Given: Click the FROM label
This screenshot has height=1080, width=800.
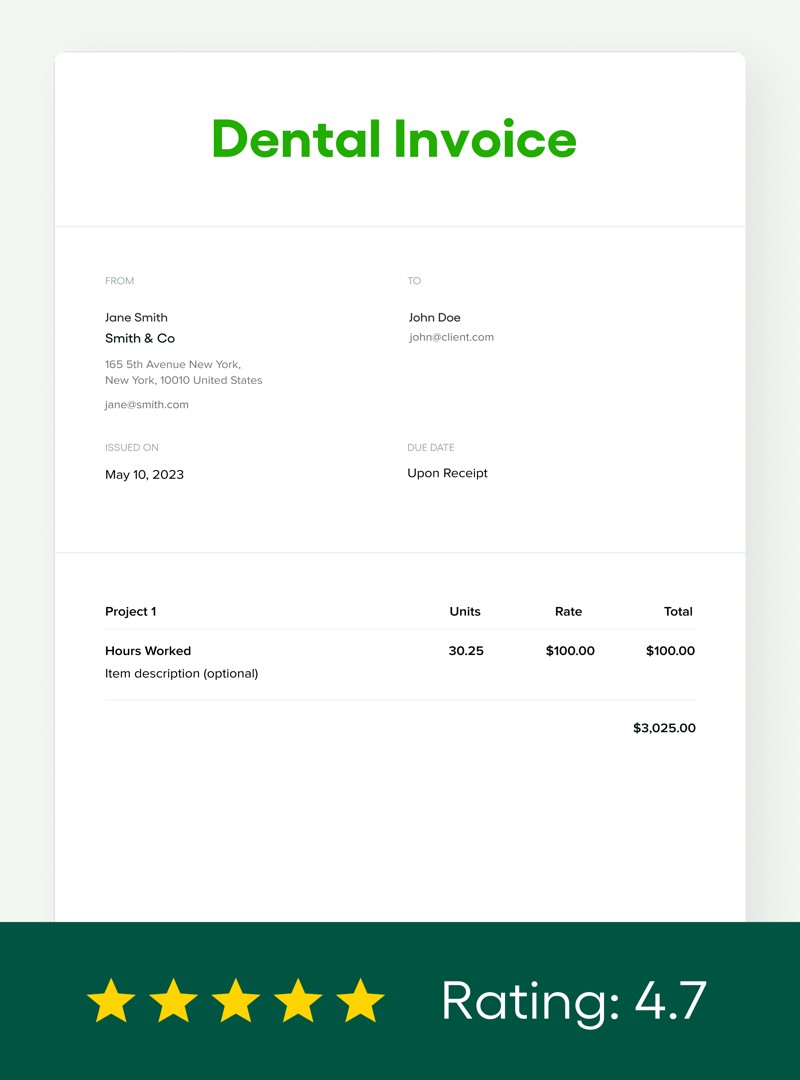Looking at the screenshot, I should 119,281.
